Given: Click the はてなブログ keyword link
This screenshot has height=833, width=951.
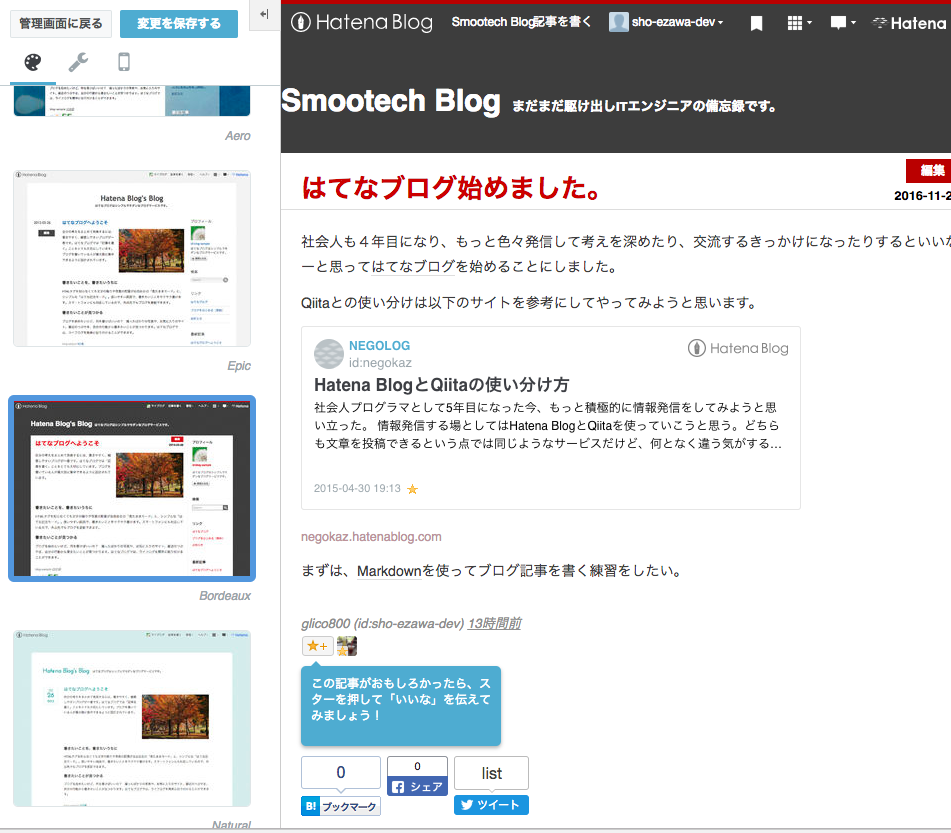Looking at the screenshot, I should (x=413, y=266).
